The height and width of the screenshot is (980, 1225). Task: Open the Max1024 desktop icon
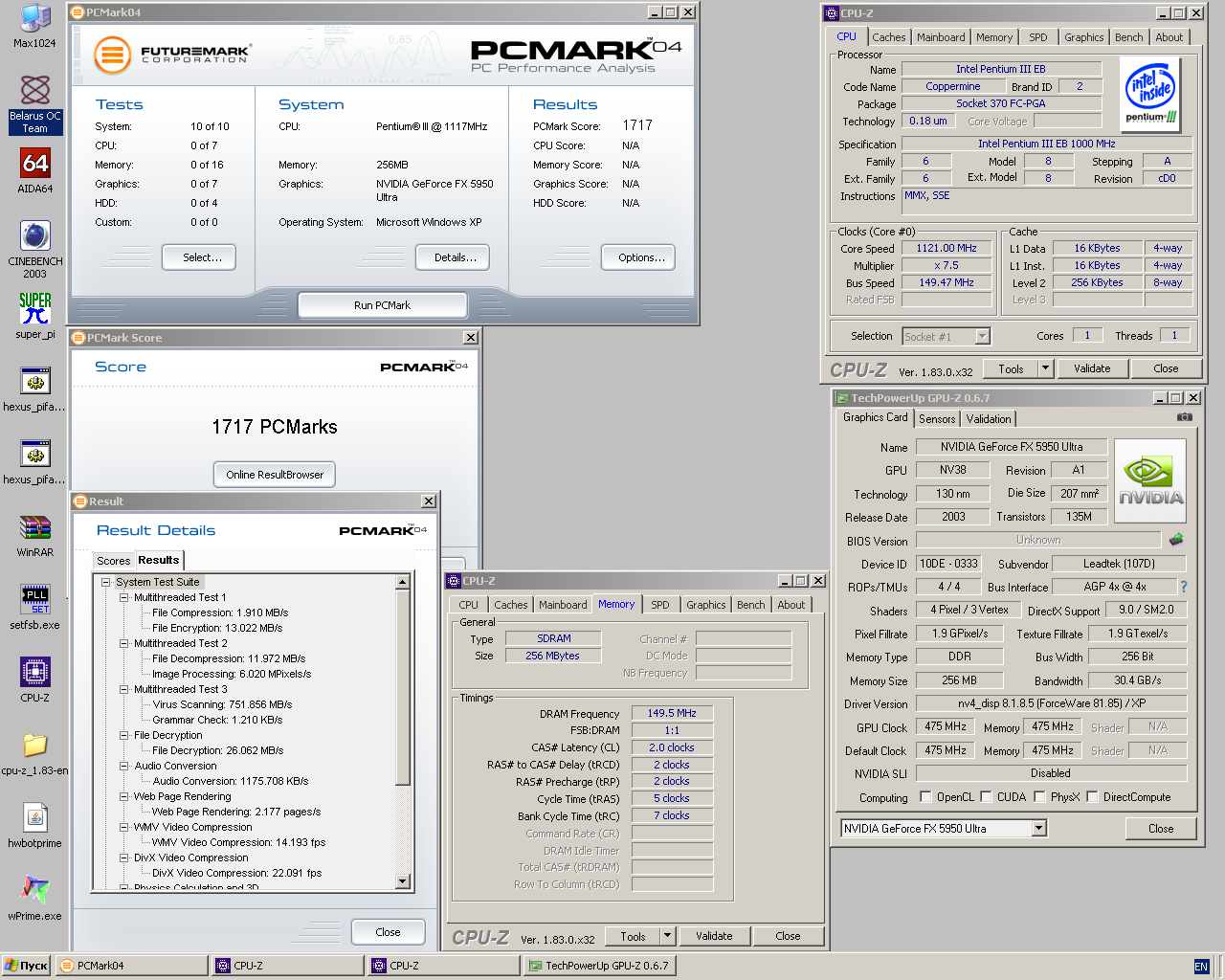coord(35,26)
